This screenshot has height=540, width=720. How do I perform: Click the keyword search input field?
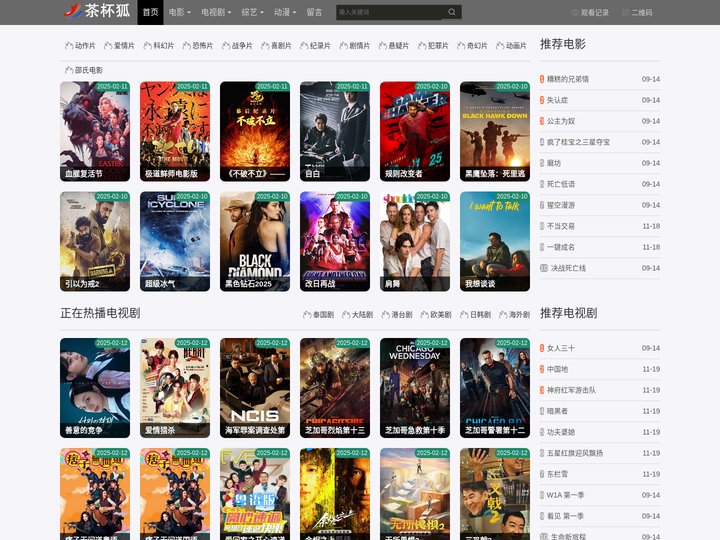[x=389, y=12]
